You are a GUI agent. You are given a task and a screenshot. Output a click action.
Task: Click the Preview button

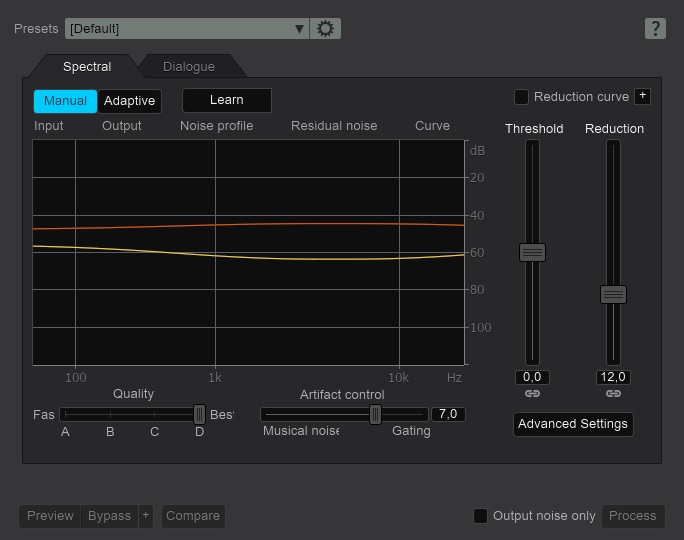coord(50,516)
